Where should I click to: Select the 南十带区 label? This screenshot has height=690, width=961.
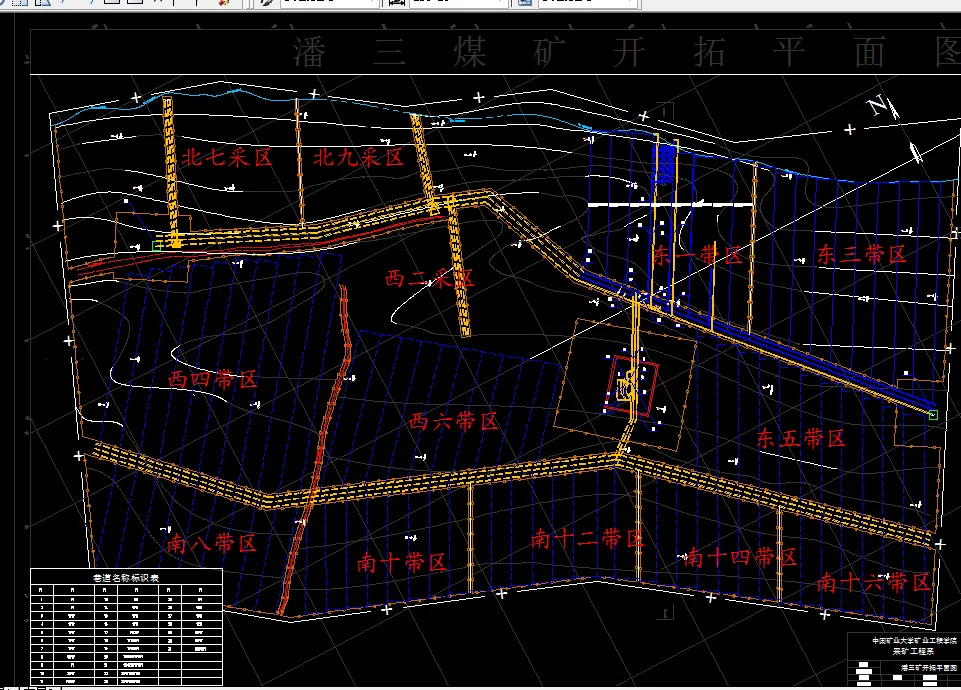[401, 563]
